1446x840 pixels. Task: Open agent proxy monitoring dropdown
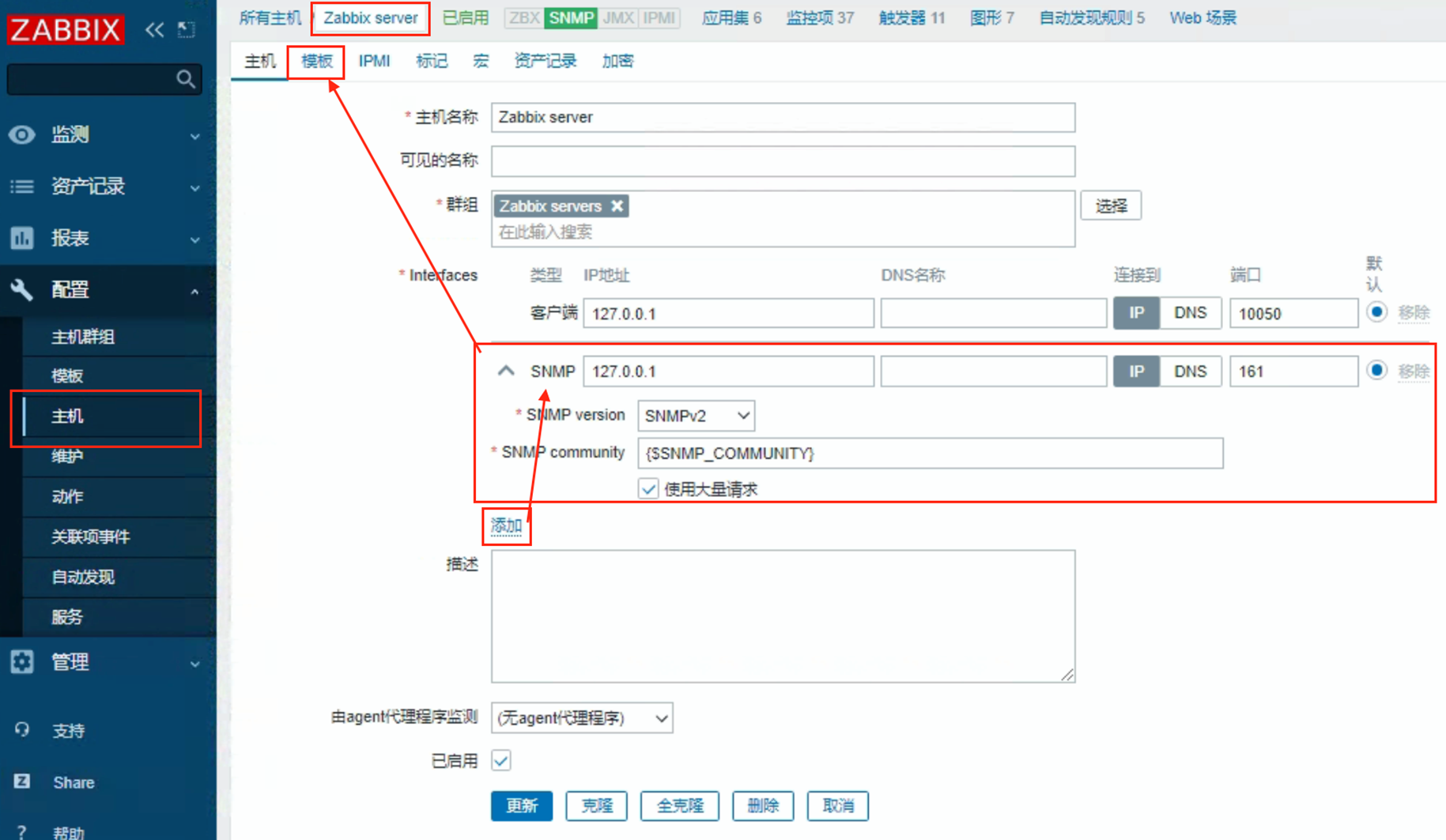[x=582, y=718]
